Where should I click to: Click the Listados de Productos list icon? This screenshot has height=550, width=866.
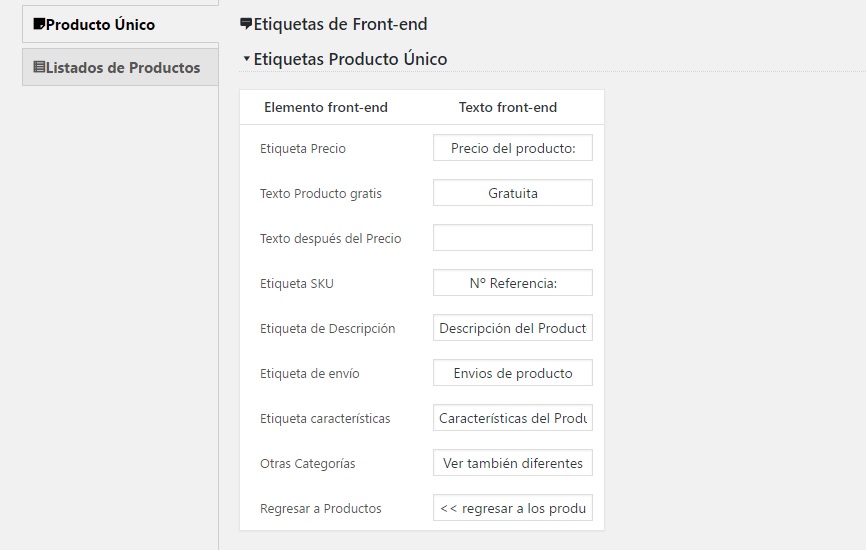(39, 67)
